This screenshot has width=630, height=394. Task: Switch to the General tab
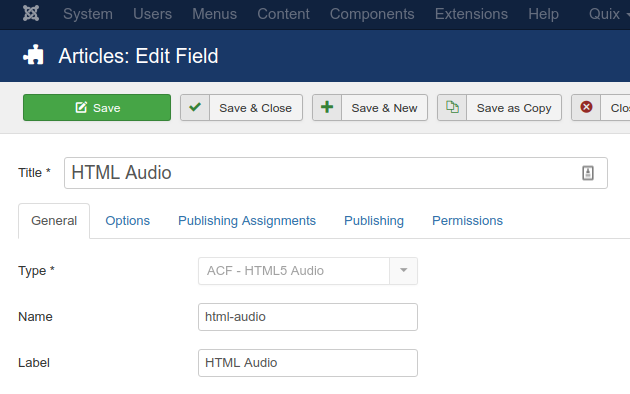(x=54, y=221)
